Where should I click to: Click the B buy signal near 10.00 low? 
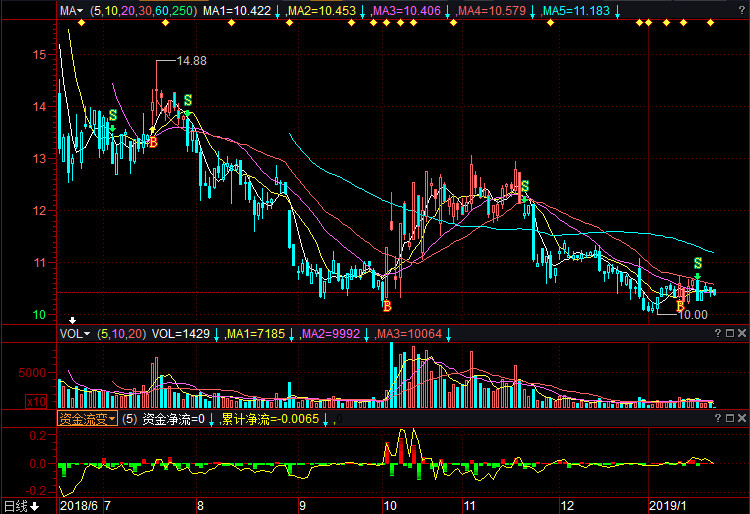coord(680,305)
